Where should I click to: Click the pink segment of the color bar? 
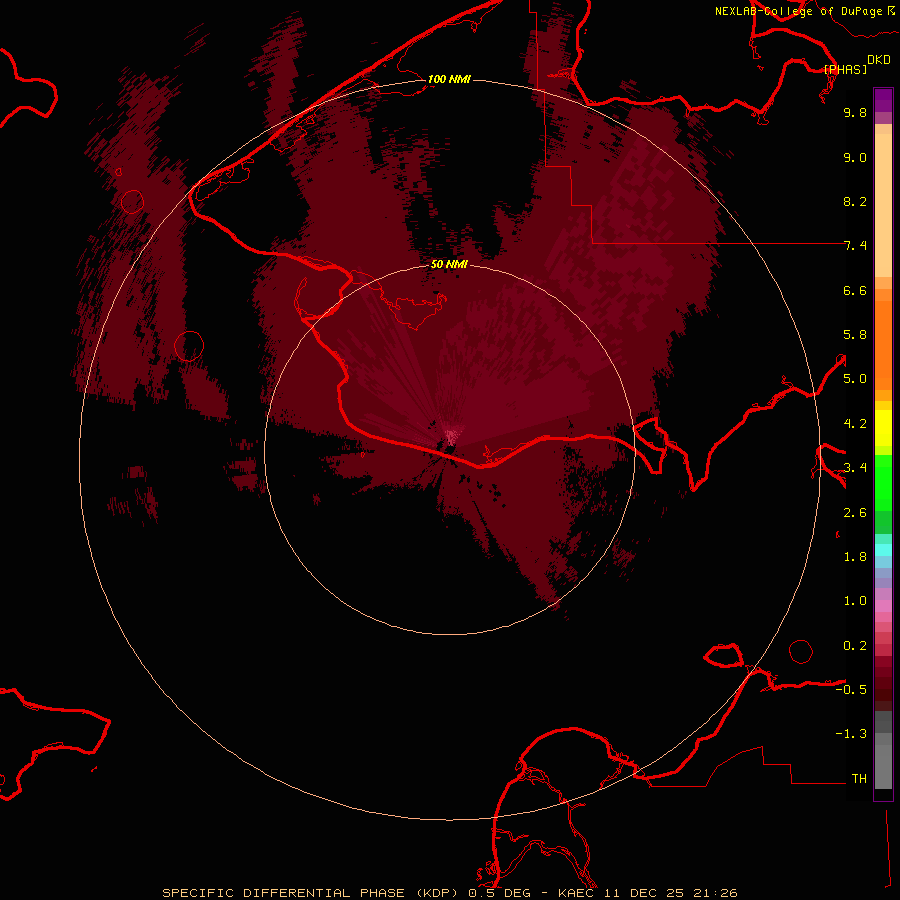click(x=883, y=606)
